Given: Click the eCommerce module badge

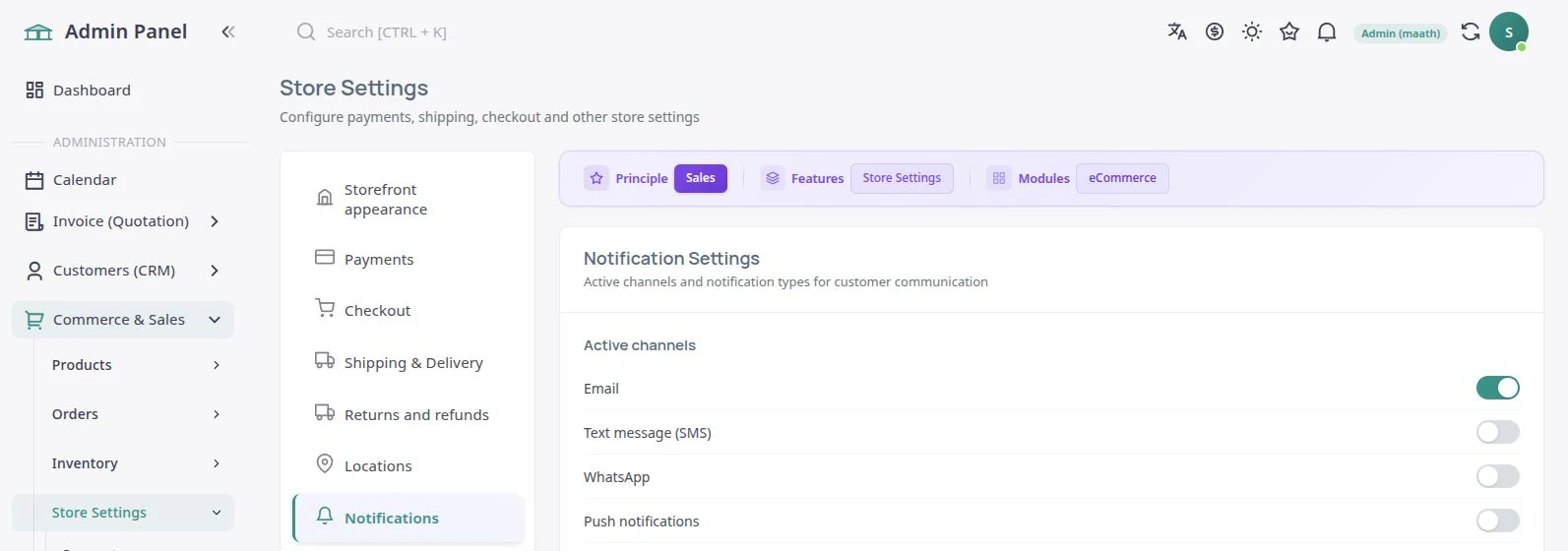Looking at the screenshot, I should (1122, 178).
